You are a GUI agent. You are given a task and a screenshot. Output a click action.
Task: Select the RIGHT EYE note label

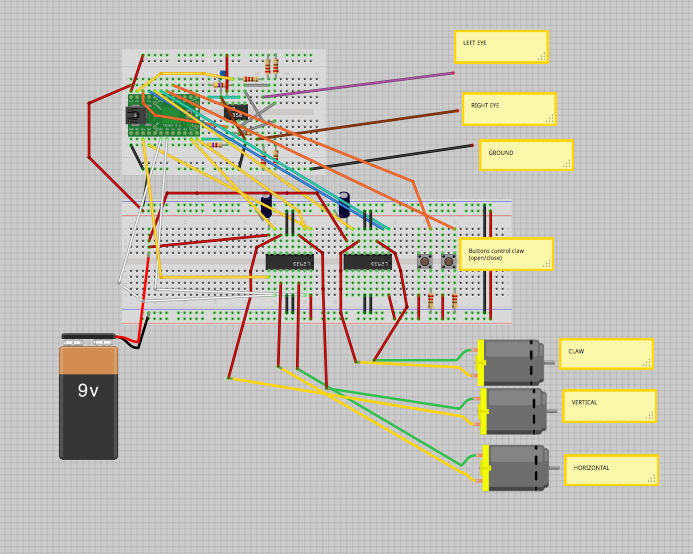509,109
